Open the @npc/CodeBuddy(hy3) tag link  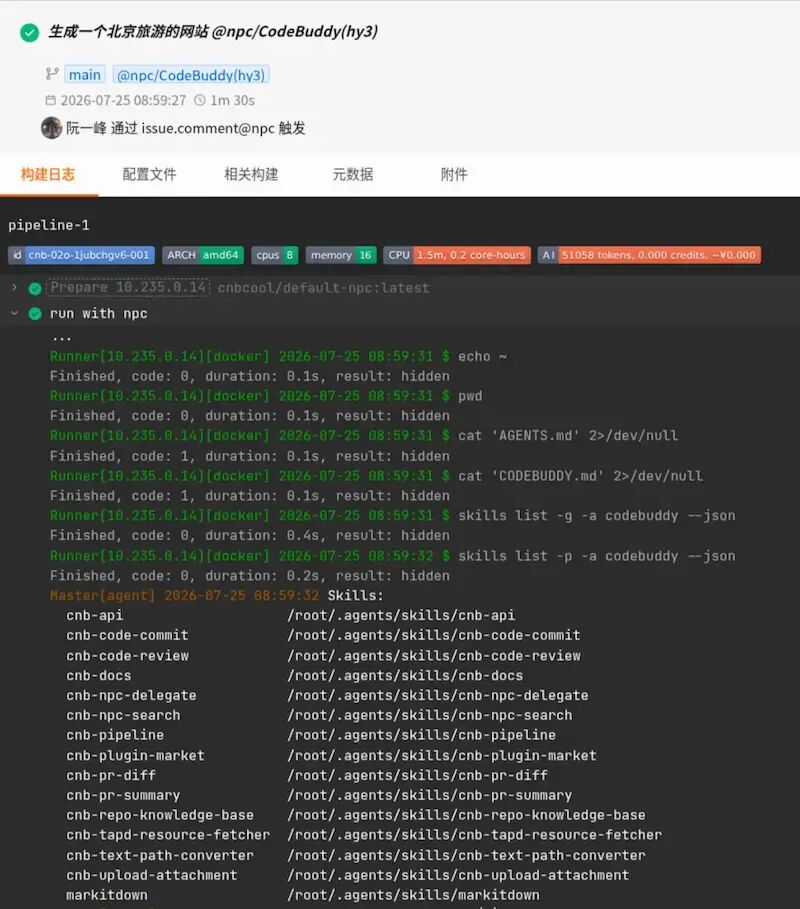pyautogui.click(x=191, y=75)
